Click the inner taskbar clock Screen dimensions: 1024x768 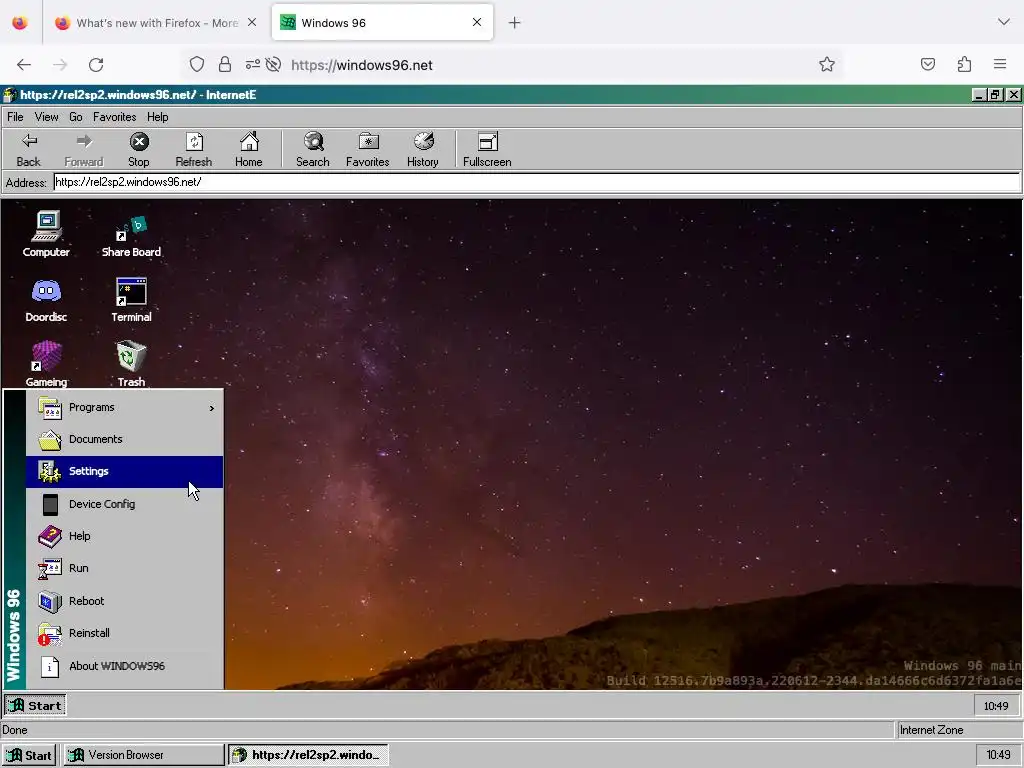coord(996,706)
